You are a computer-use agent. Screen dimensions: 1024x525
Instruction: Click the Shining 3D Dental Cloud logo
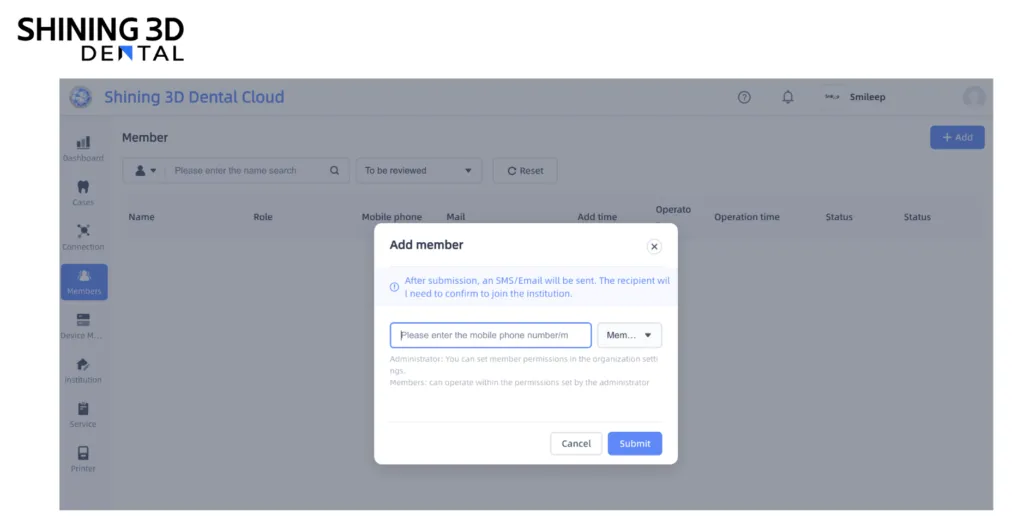(x=81, y=97)
